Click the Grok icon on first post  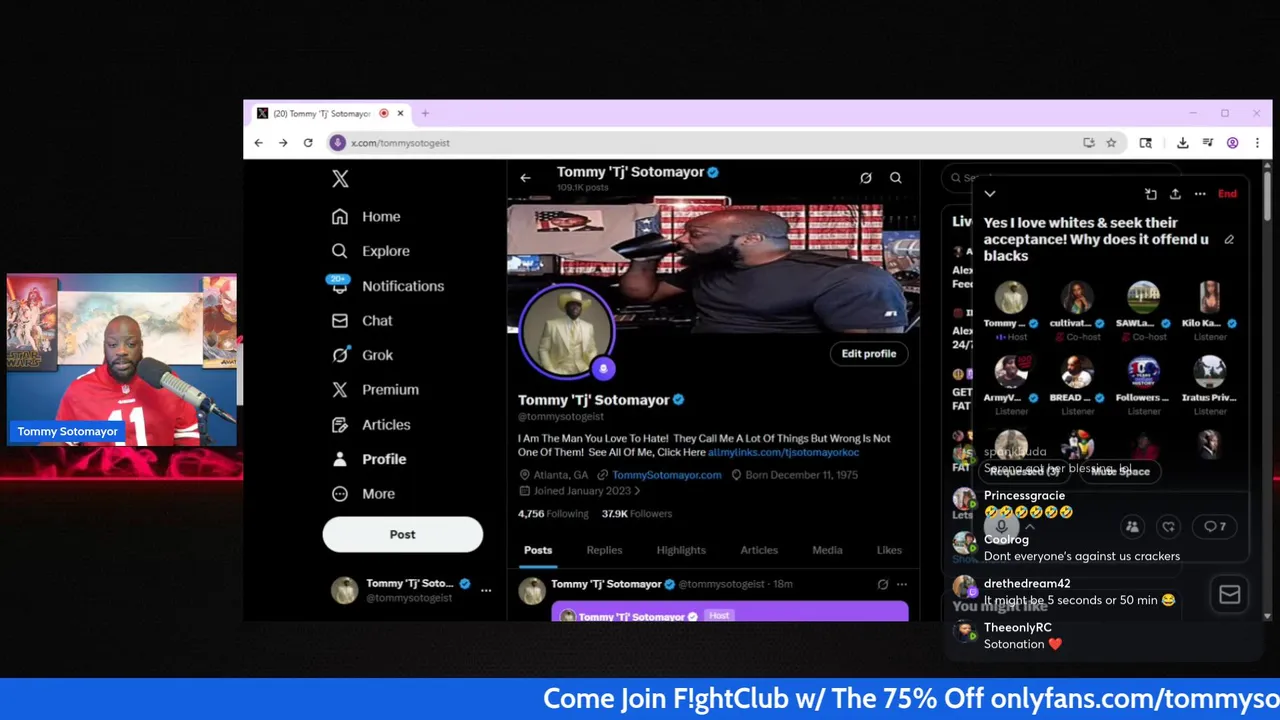883,584
